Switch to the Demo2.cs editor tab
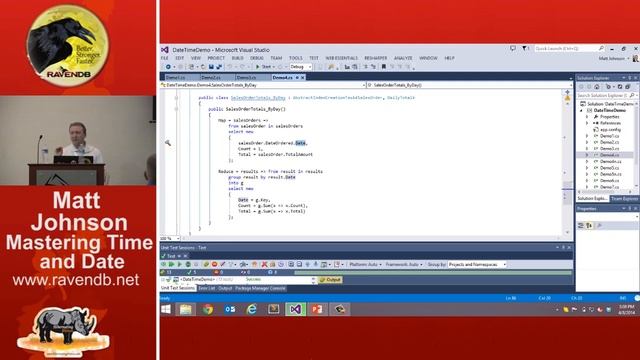This screenshot has height=360, width=640. (x=211, y=78)
